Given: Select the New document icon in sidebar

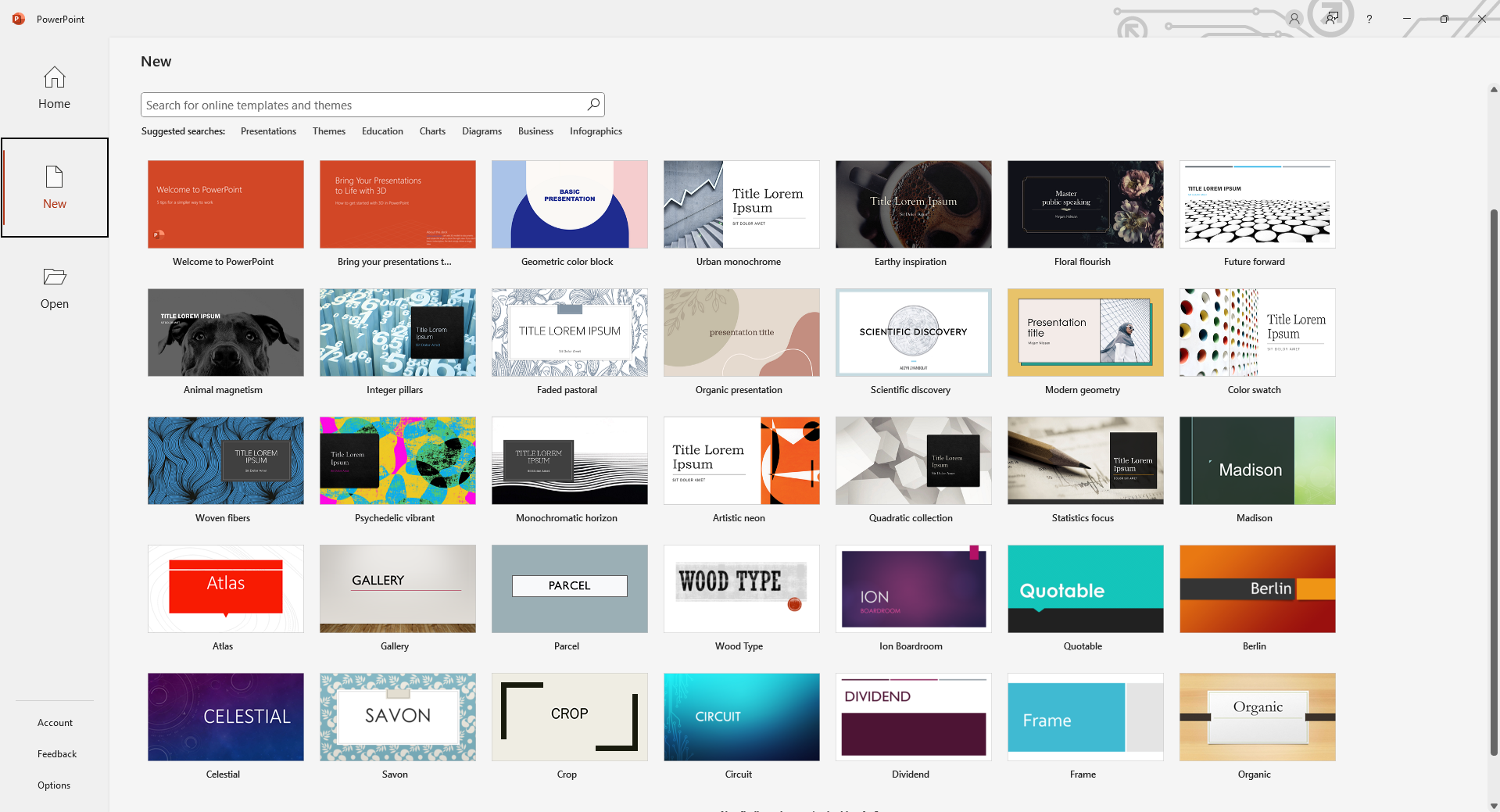Looking at the screenshot, I should click(x=54, y=177).
